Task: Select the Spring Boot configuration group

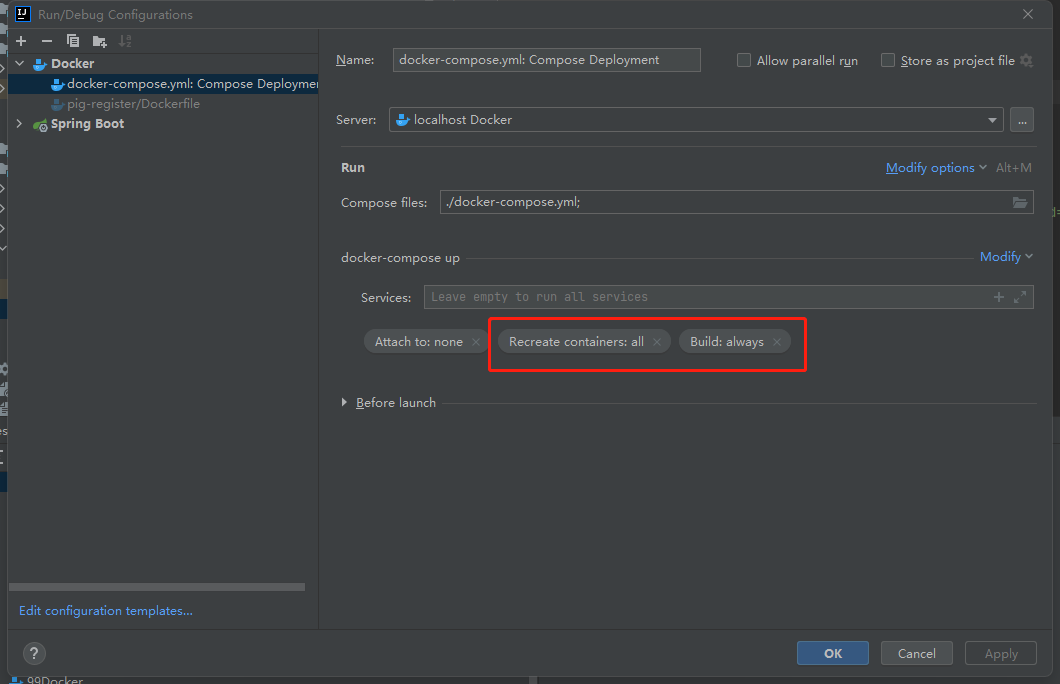Action: 87,124
